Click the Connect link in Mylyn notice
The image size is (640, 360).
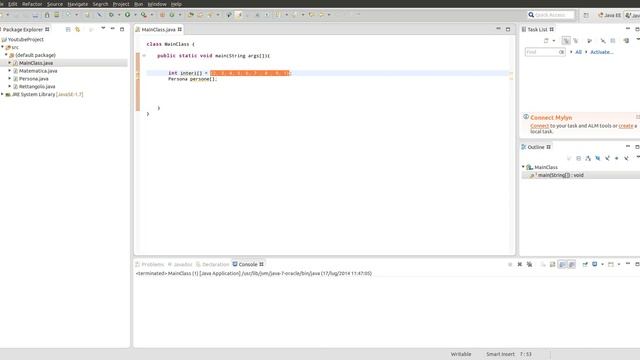[x=540, y=126]
